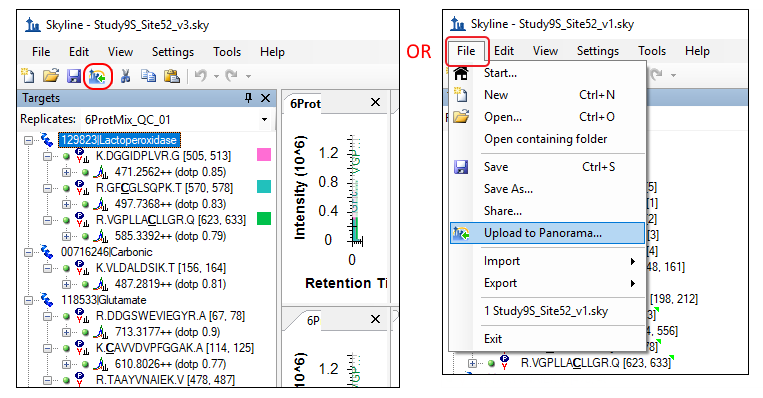Click Cut scissors icon in left toolbar

[126, 76]
